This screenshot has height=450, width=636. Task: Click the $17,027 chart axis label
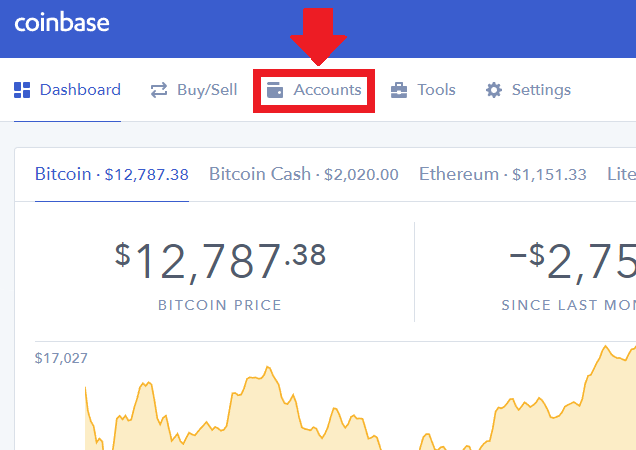61,357
